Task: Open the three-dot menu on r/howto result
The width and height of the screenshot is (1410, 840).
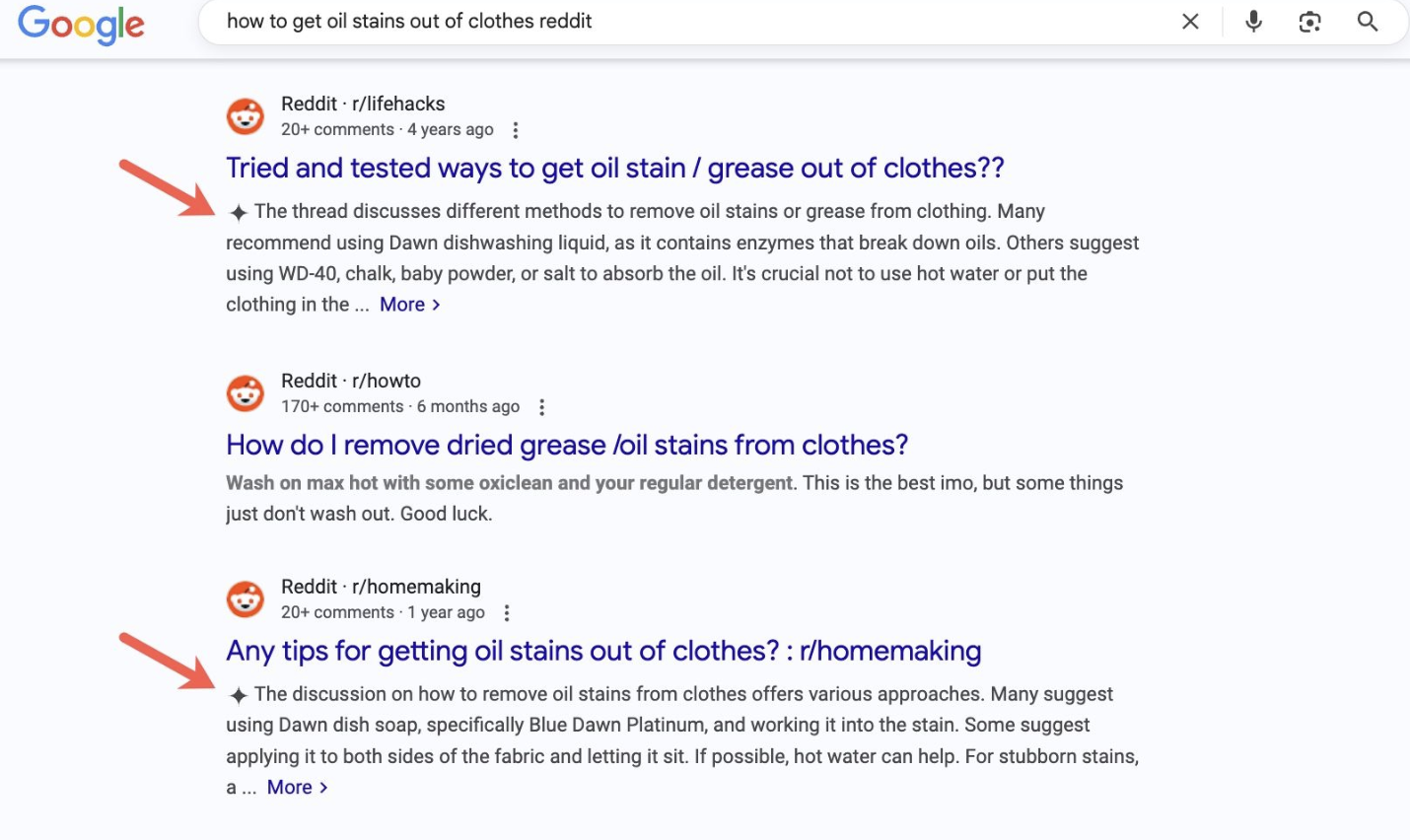Action: pyautogui.click(x=541, y=405)
